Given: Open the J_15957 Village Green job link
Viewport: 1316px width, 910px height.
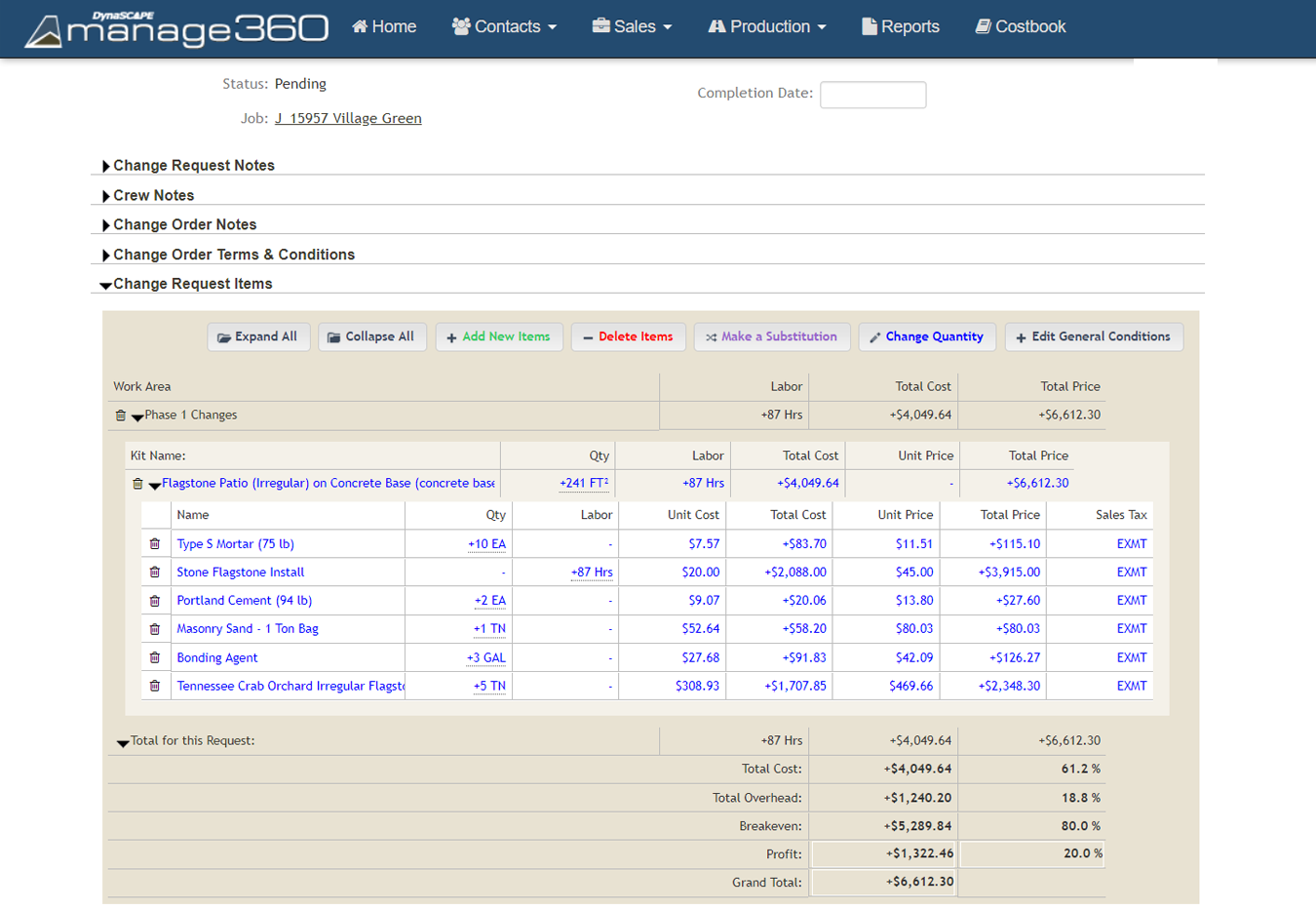Looking at the screenshot, I should tap(348, 118).
